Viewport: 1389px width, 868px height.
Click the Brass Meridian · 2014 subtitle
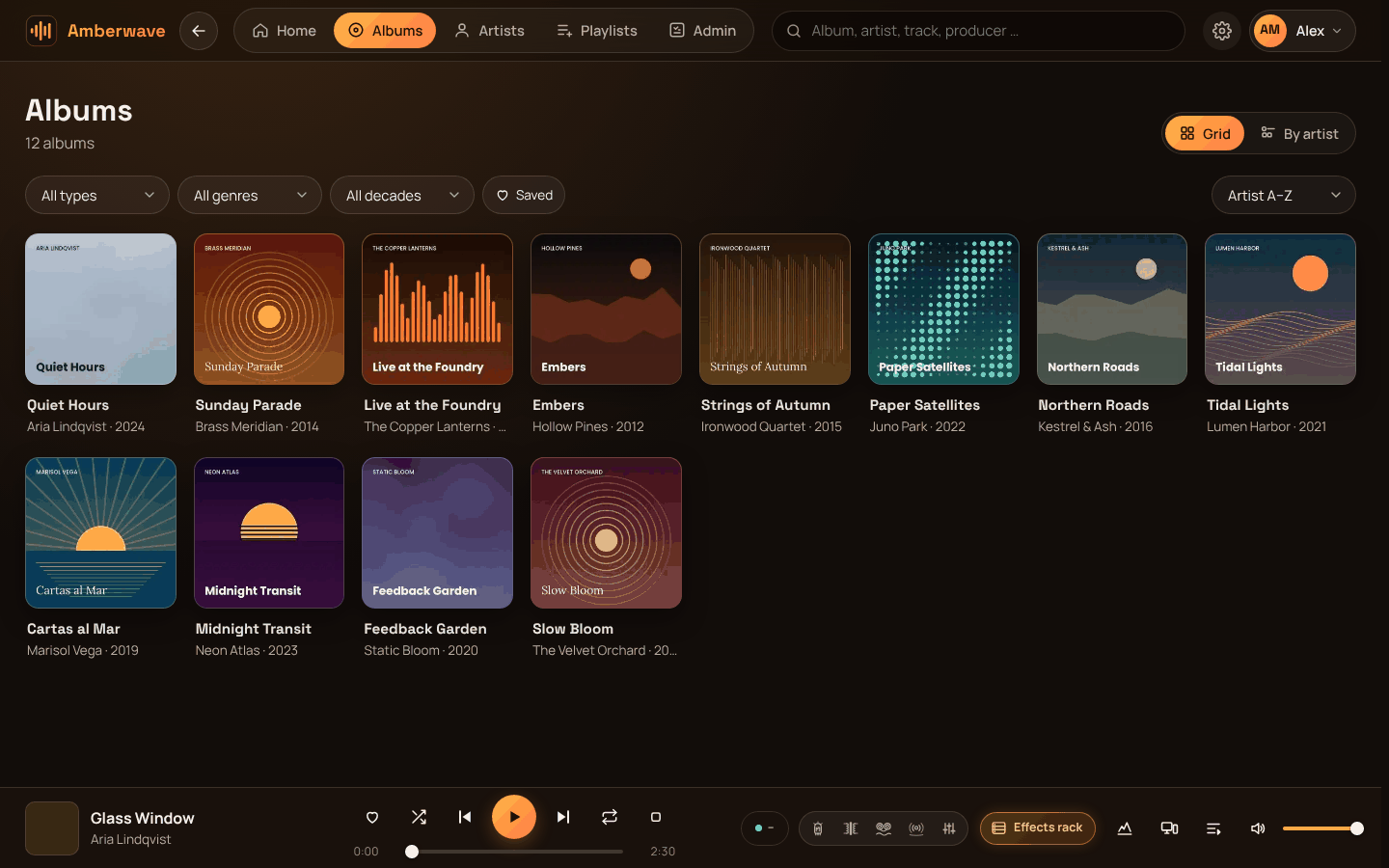(x=257, y=426)
